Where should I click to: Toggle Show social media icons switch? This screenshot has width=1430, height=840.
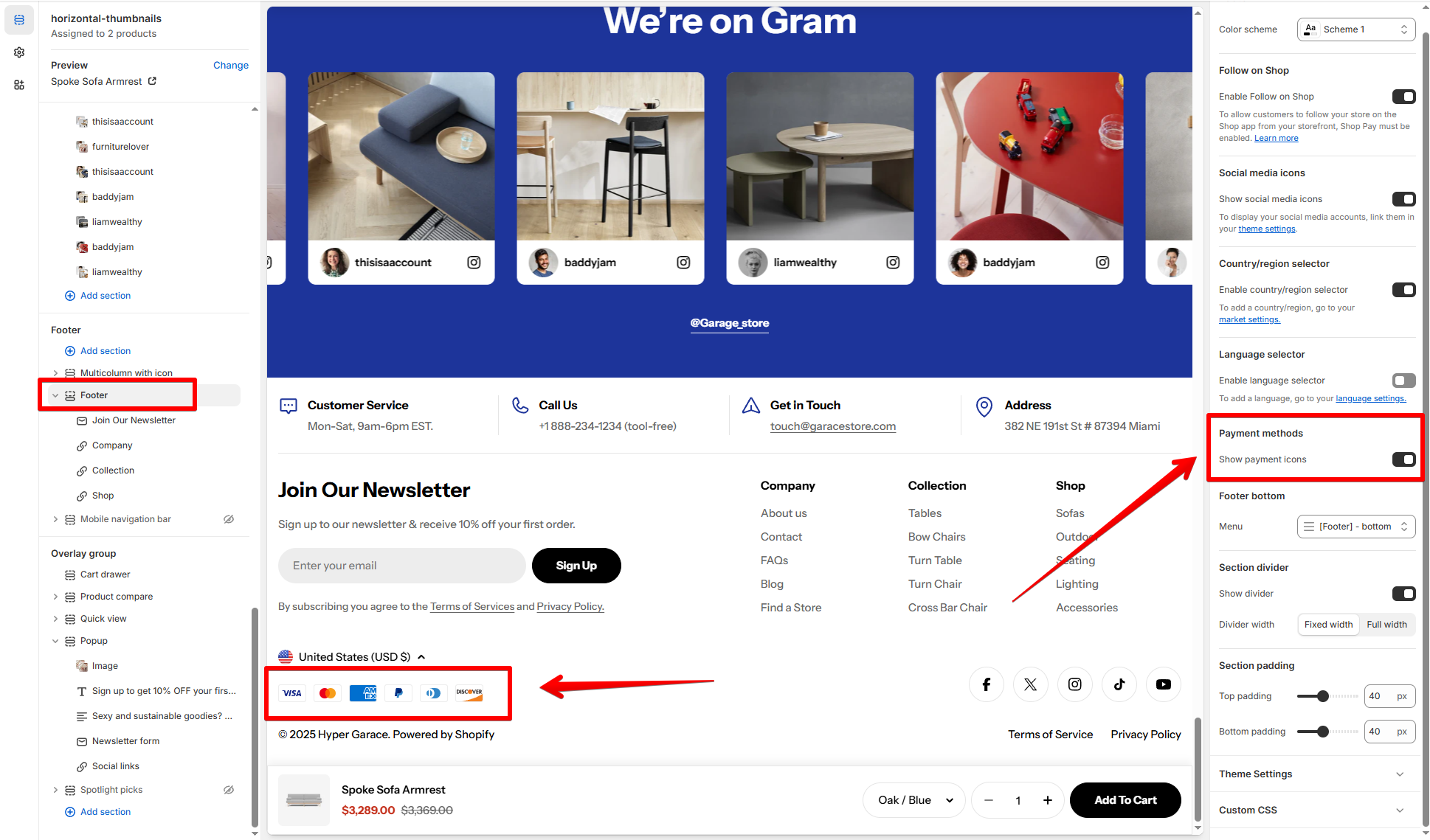[x=1403, y=199]
